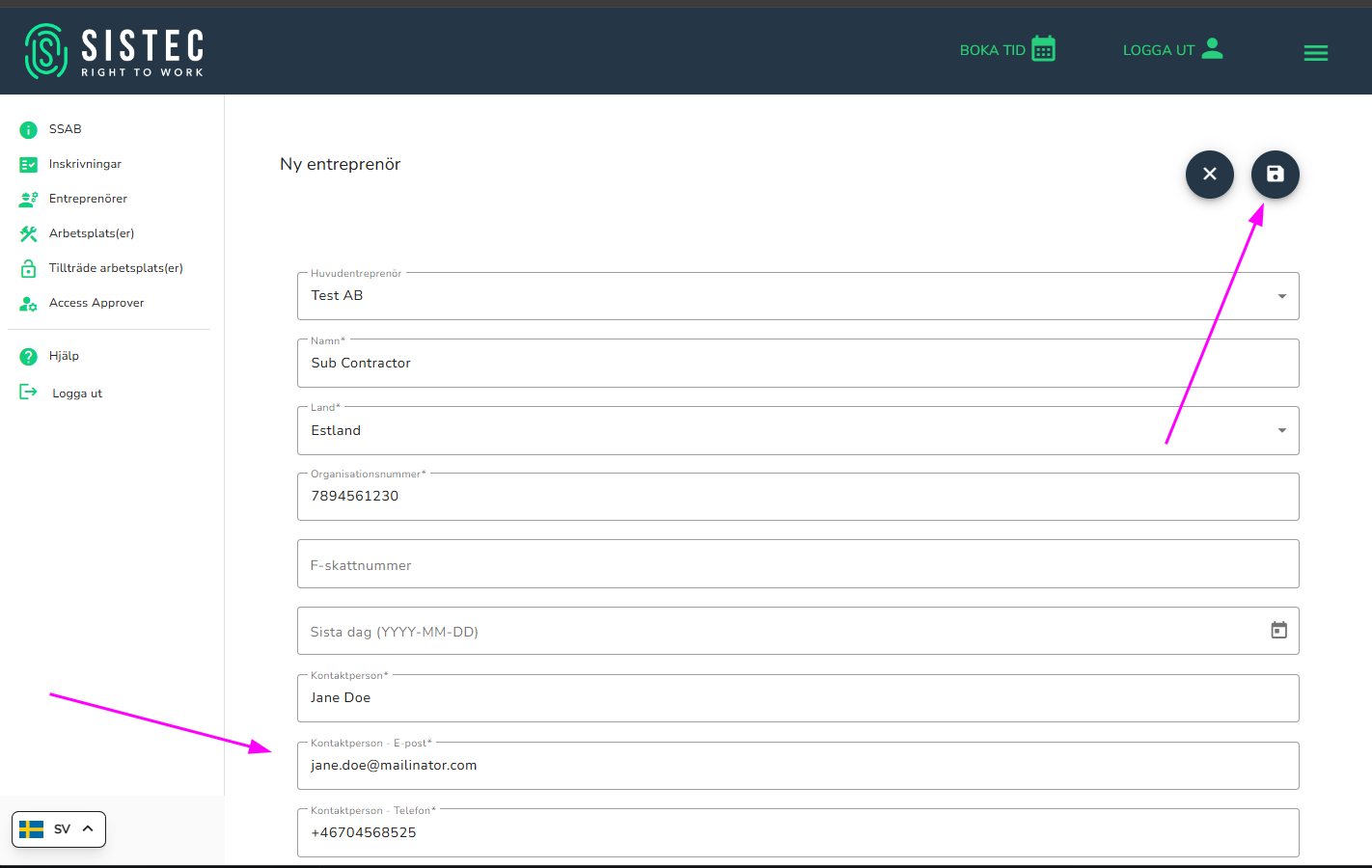Open the SV language selector chevron
The width and height of the screenshot is (1372, 868).
[x=88, y=828]
